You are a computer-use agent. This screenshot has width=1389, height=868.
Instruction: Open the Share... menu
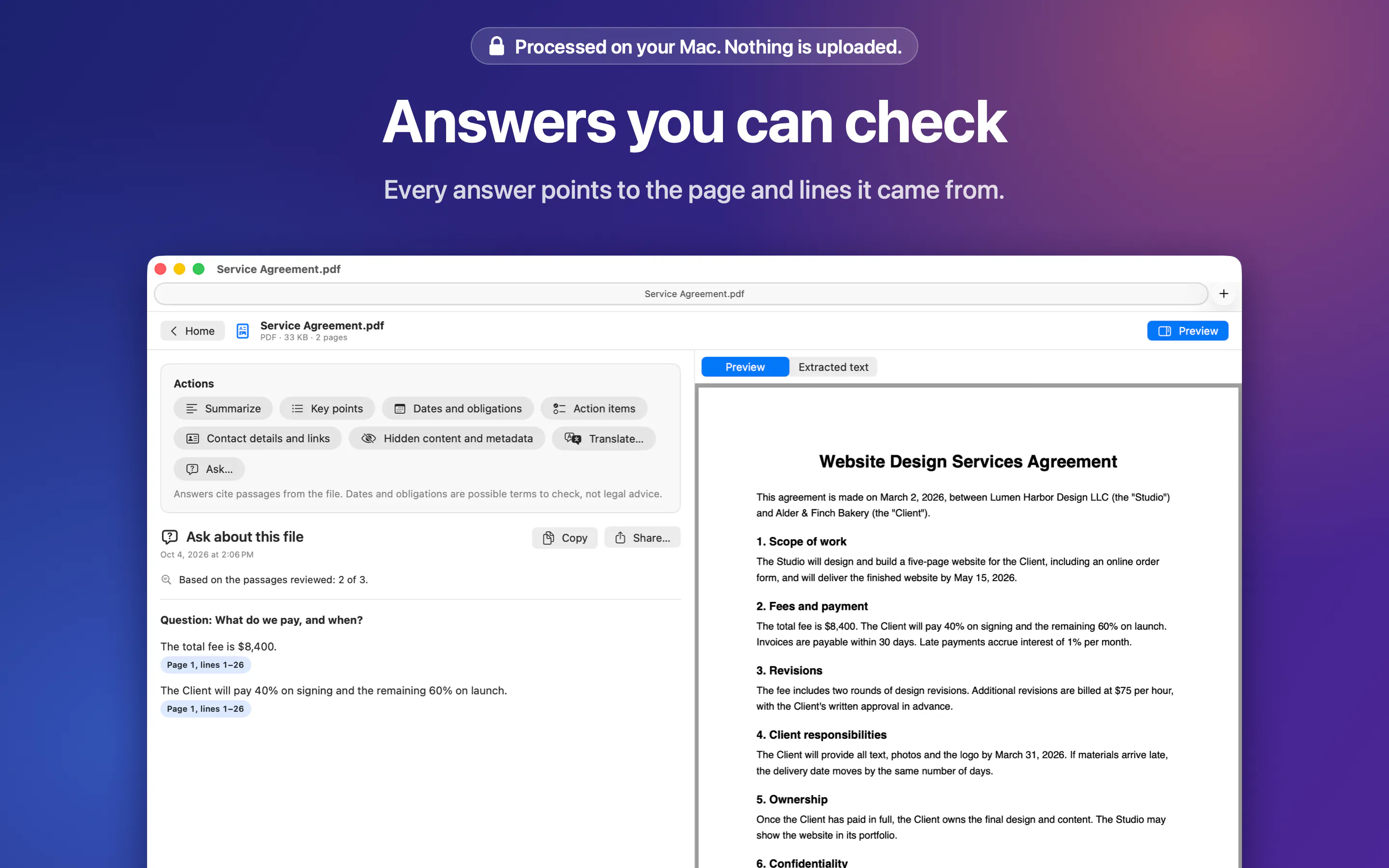[x=642, y=538]
